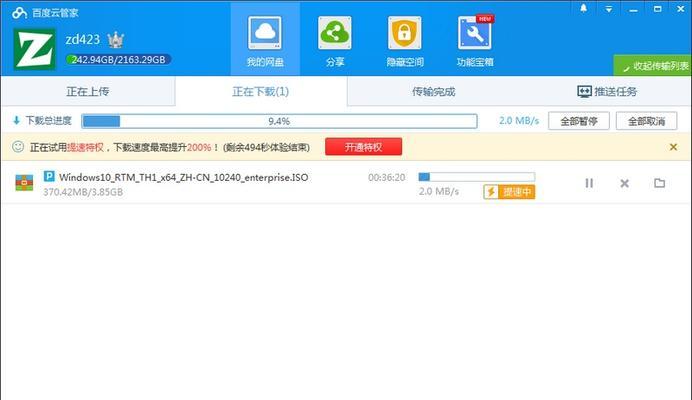Viewport: 692px width, 400px height.
Task: Select Windows10_RTM_TH1_x64 ISO filename
Action: (x=184, y=177)
